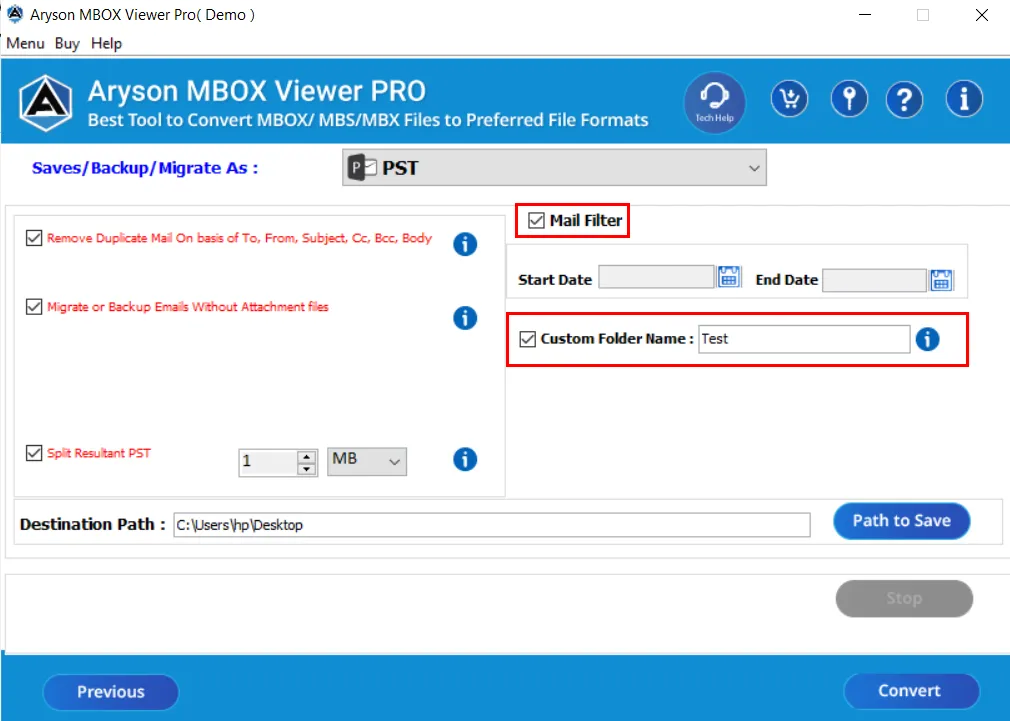
Task: Focus the End Date input field
Action: 874,280
